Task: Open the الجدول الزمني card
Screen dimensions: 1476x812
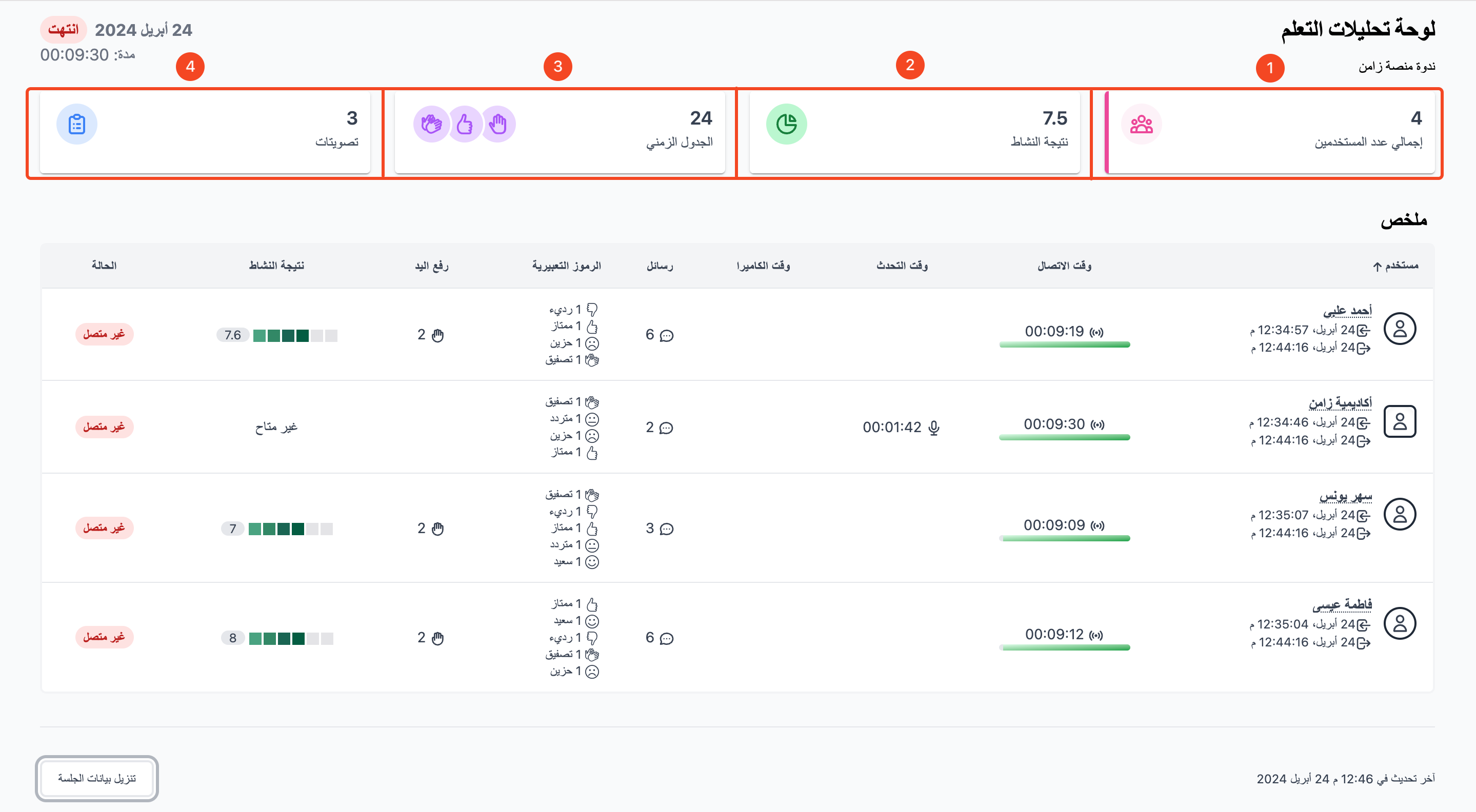Action: click(x=560, y=132)
